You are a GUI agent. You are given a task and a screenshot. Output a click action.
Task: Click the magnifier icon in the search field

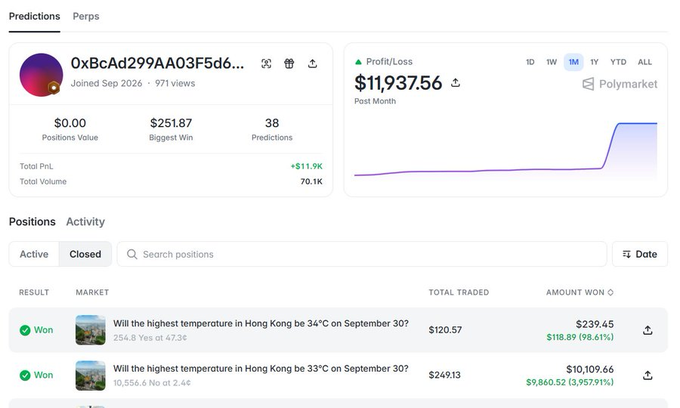pos(132,254)
